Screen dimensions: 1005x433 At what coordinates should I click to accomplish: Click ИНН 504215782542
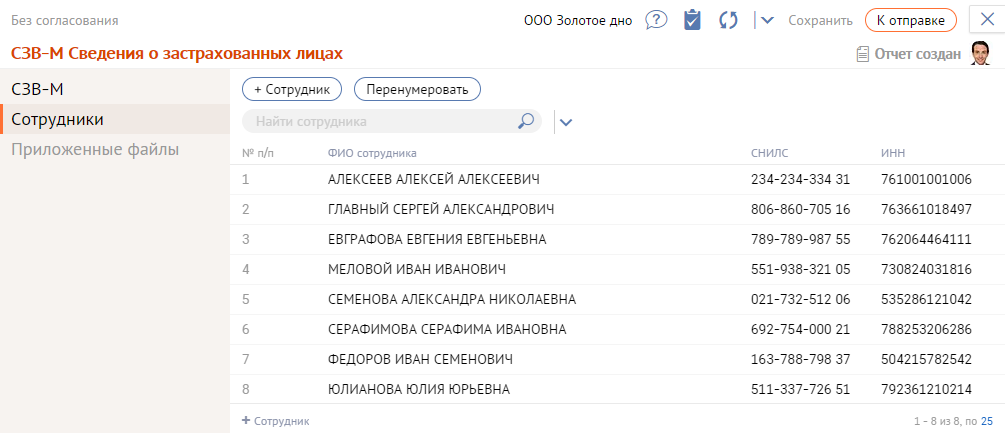click(x=926, y=359)
